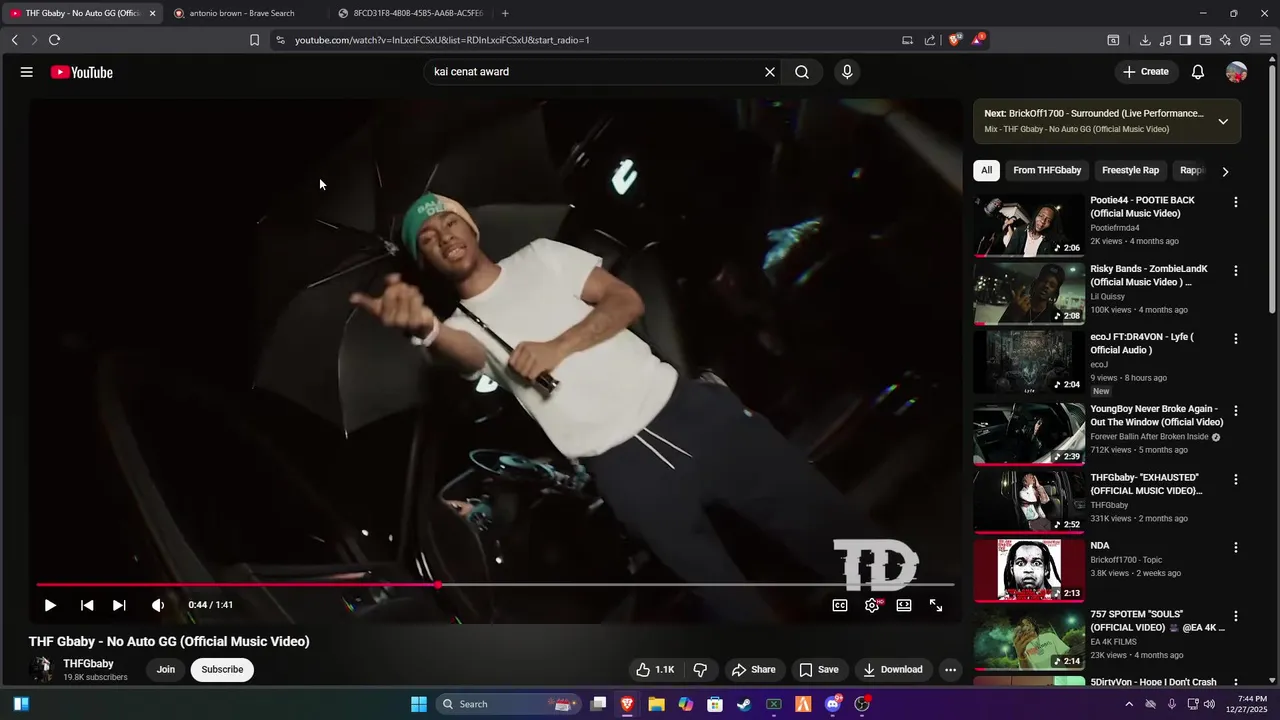Open more actions next to Download
1280x720 pixels.
[x=951, y=670]
